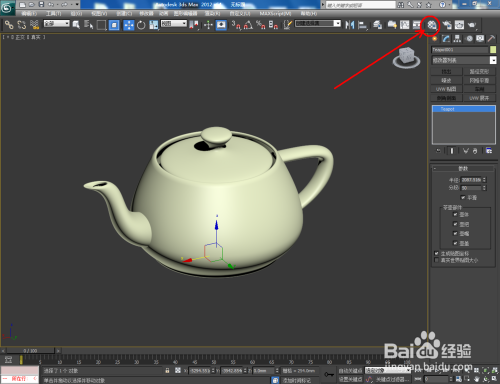
Task: Apply the 挤出 extrude modifier button
Action: click(446, 71)
